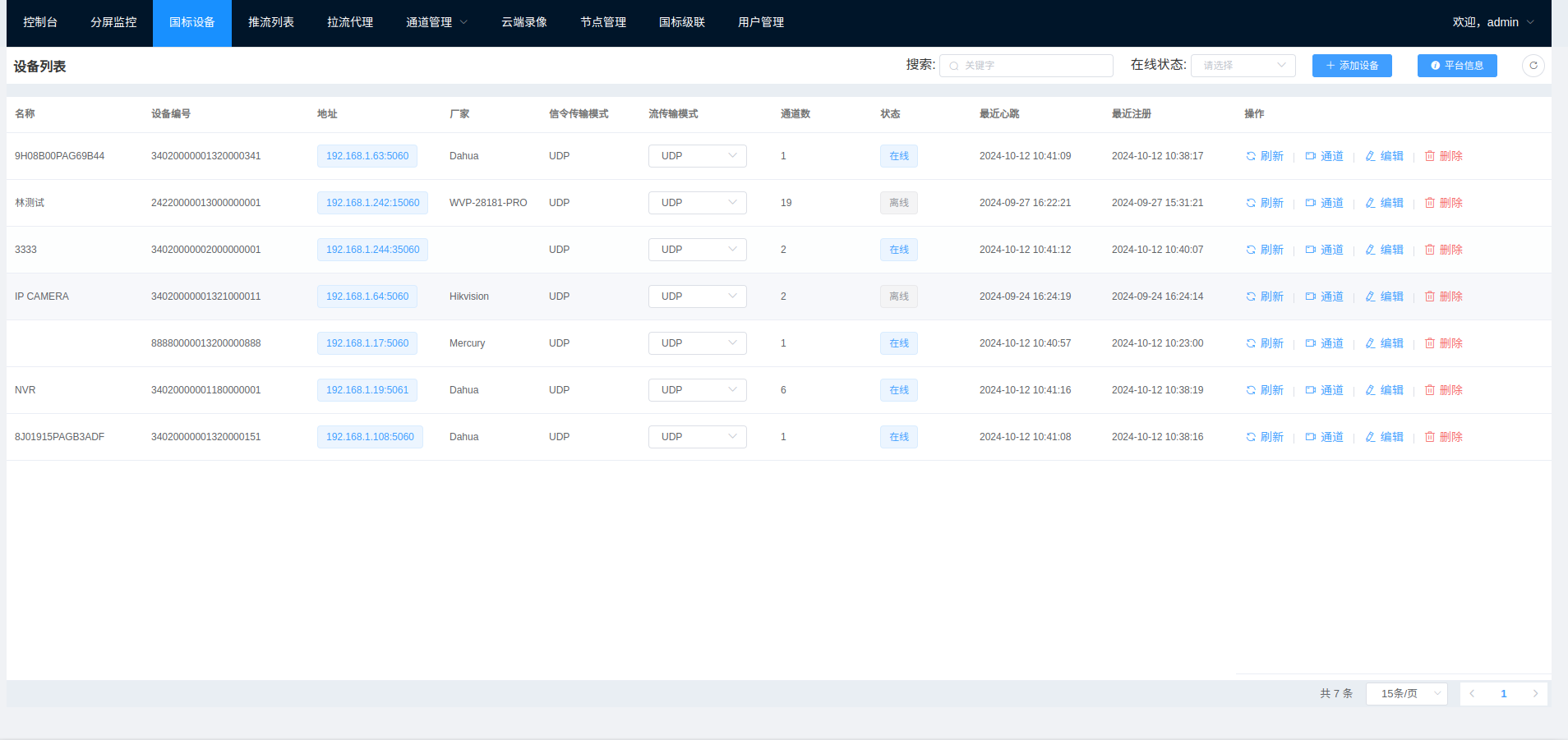Refresh the NVR device row
The width and height of the screenshot is (1568, 740).
coord(1264,390)
